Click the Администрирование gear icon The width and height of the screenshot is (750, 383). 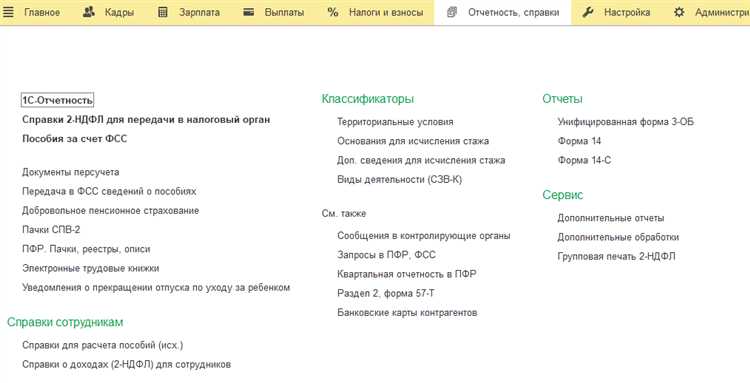coord(679,12)
